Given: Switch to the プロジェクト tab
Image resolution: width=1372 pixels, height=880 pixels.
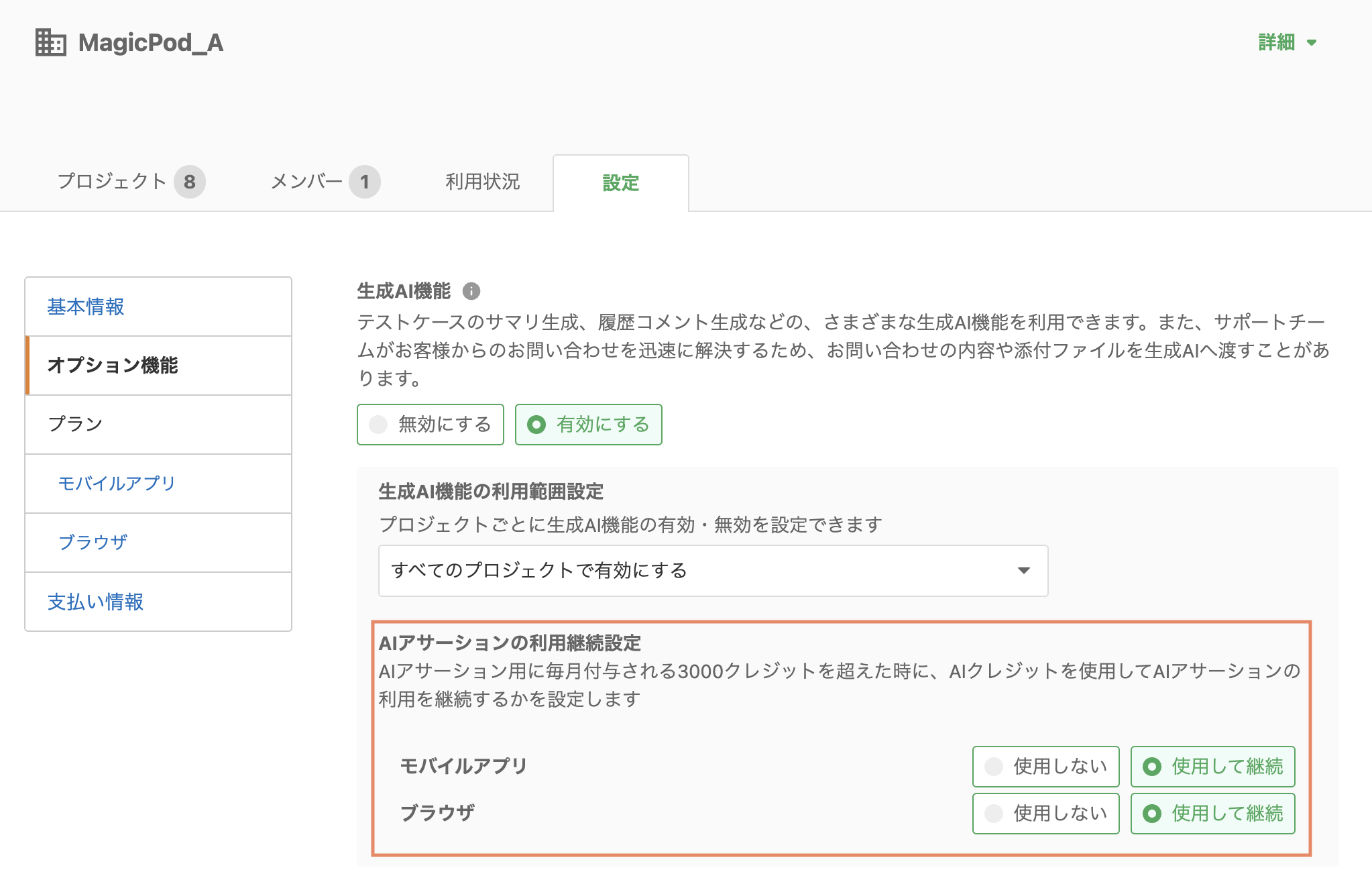Looking at the screenshot, I should 131,182.
